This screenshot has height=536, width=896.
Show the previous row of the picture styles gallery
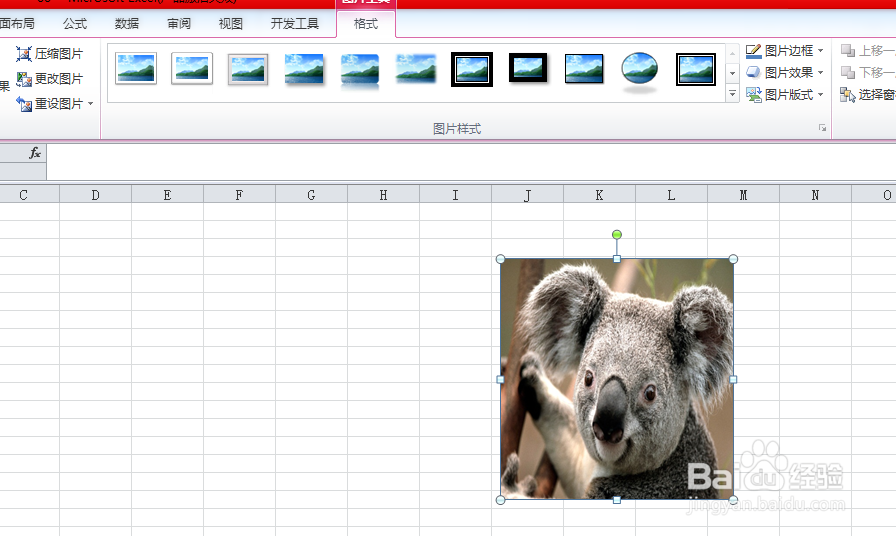click(x=733, y=54)
